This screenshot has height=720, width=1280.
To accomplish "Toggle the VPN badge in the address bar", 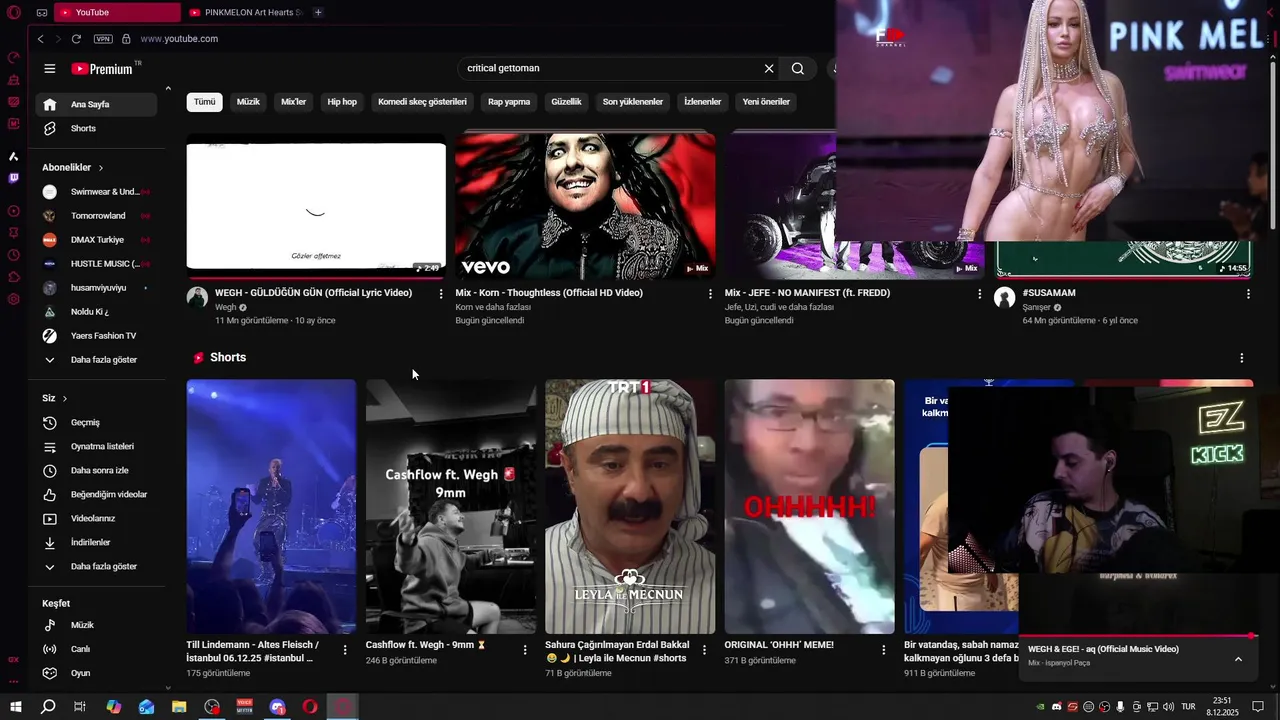I will [x=103, y=39].
